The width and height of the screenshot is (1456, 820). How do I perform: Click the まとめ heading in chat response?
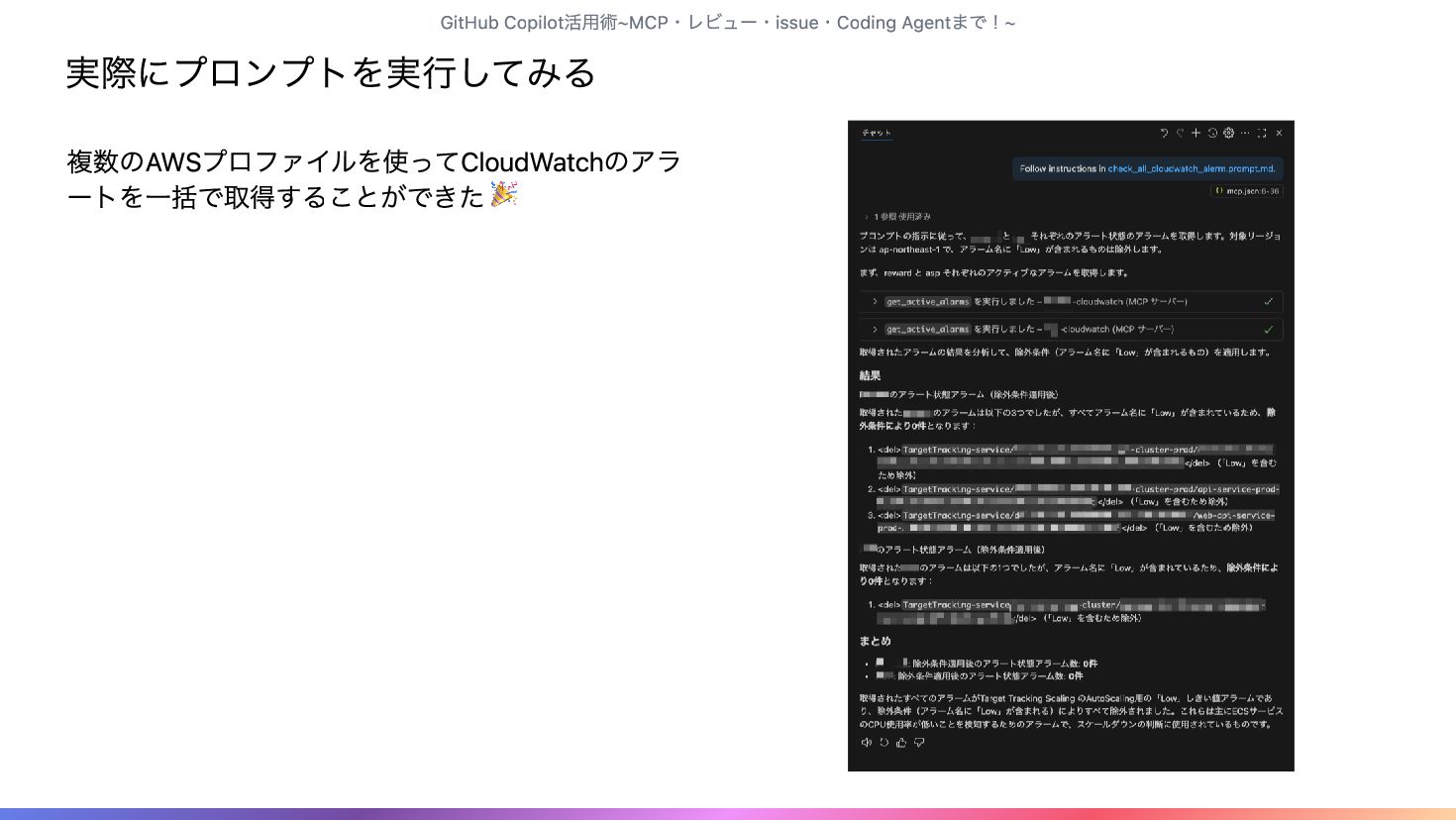pos(875,641)
